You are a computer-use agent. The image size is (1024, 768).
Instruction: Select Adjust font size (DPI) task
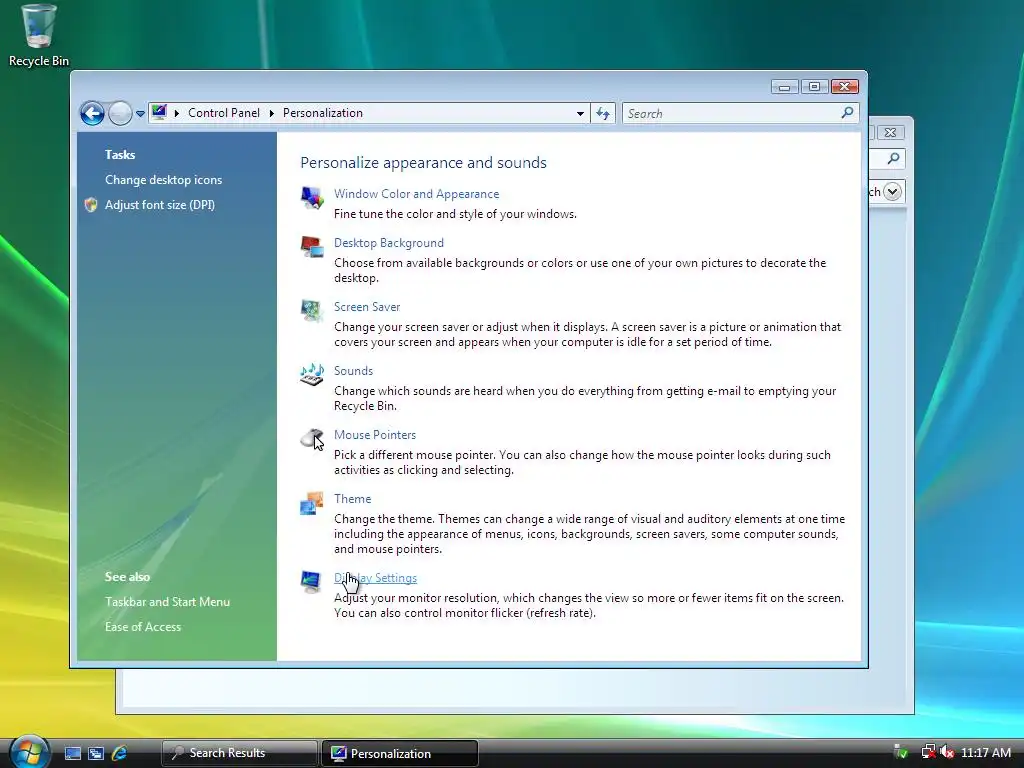[x=160, y=205]
